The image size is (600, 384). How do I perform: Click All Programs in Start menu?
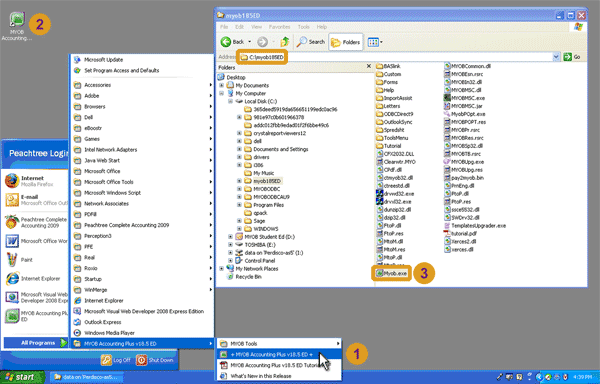[x=36, y=343]
